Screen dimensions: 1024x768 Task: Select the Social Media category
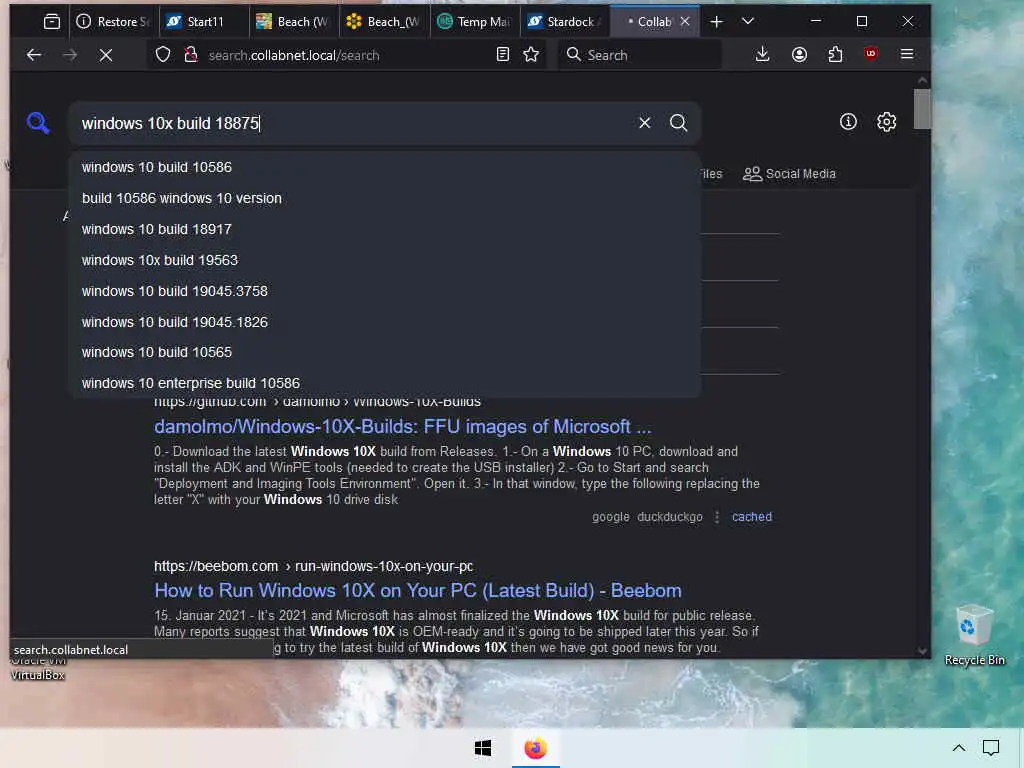click(x=790, y=174)
